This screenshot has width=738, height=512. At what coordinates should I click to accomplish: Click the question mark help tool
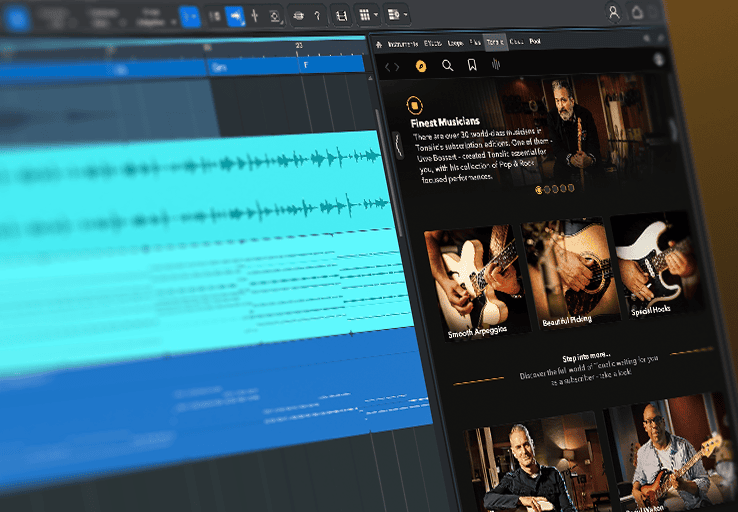[x=317, y=15]
